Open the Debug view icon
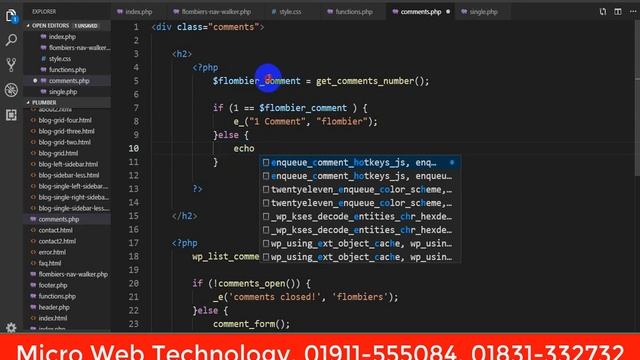 tap(11, 90)
